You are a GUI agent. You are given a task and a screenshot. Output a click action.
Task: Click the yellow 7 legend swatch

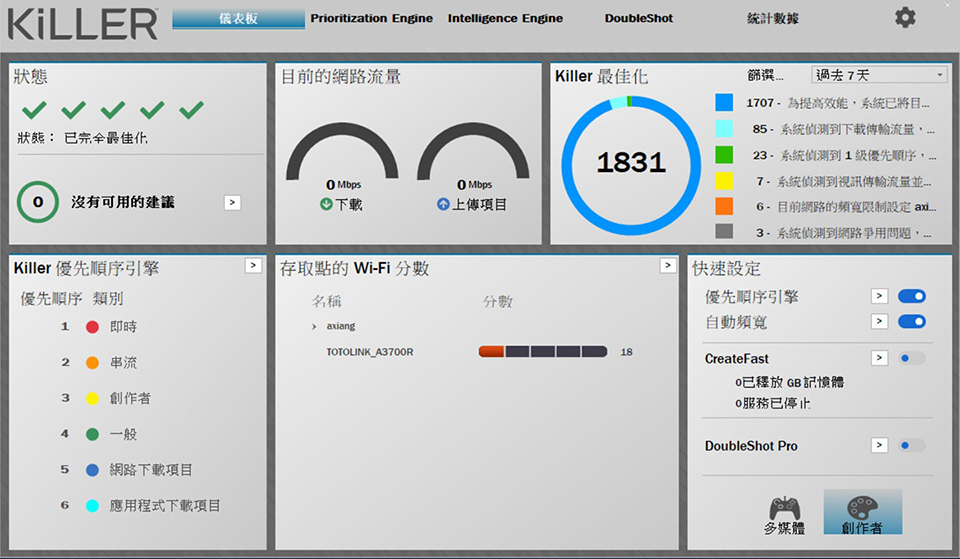click(724, 181)
